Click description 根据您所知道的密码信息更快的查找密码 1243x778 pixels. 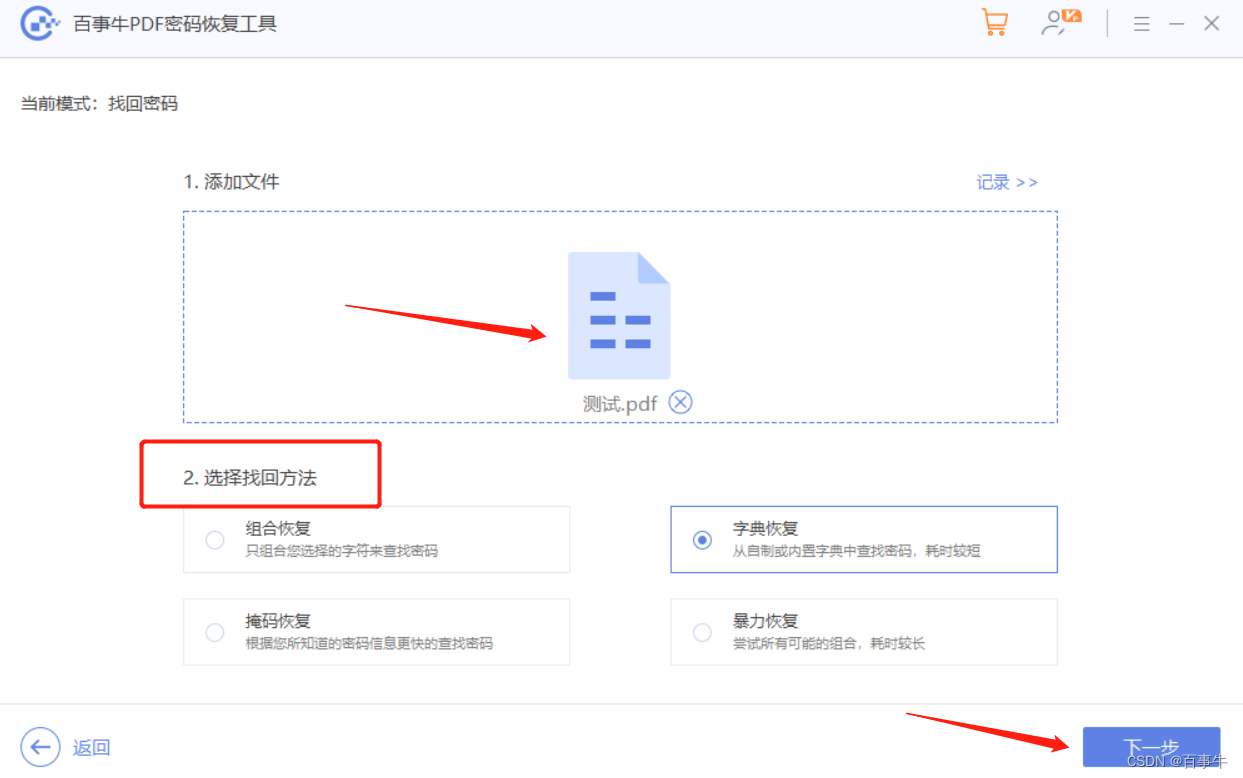pyautogui.click(x=369, y=643)
